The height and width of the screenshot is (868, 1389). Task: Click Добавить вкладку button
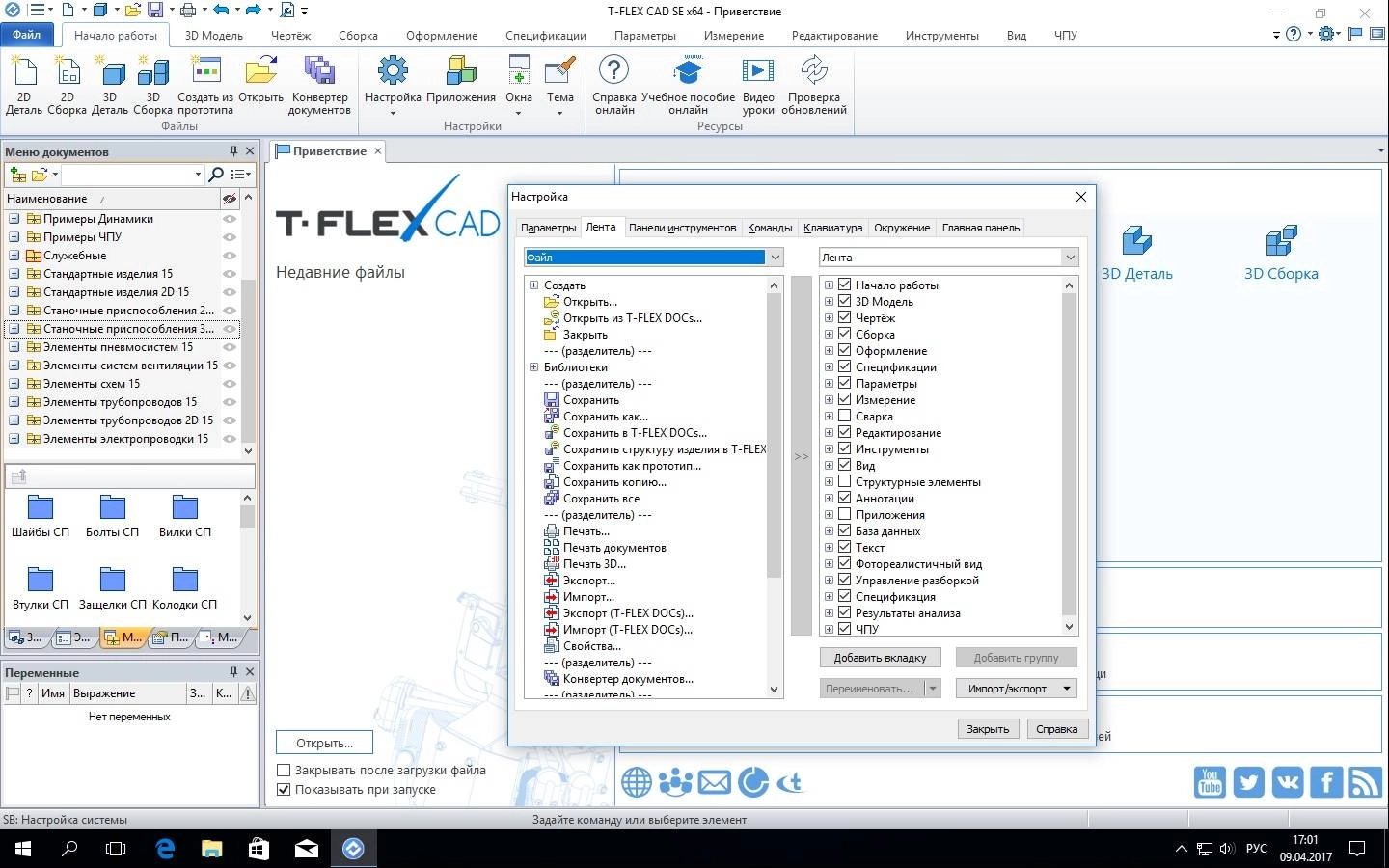click(x=880, y=657)
